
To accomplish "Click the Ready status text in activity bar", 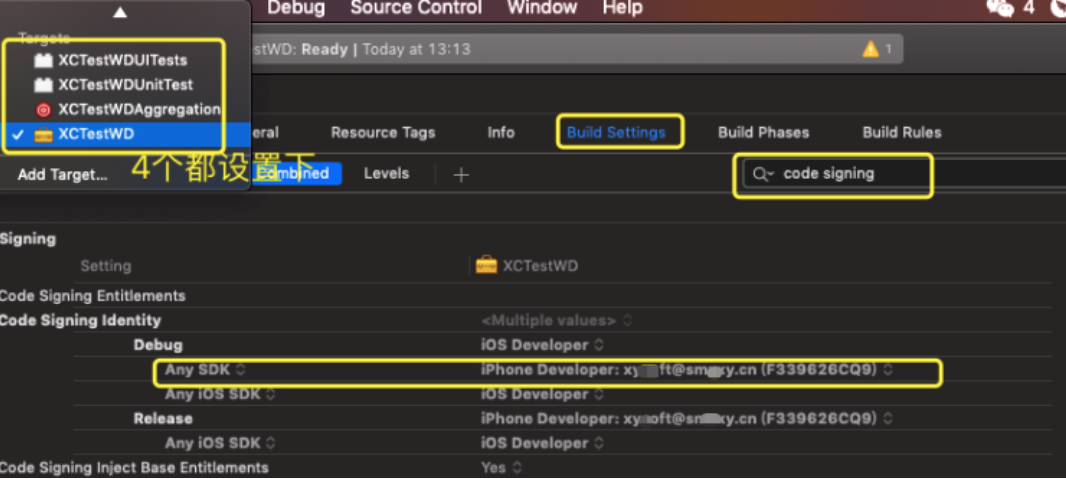I will pos(324,50).
